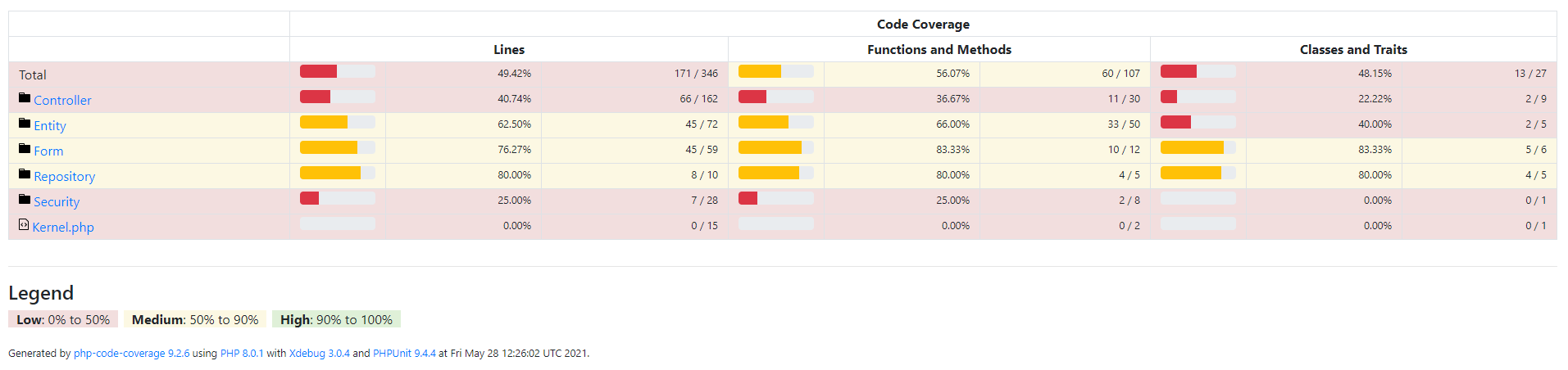Click the 5 / 6 Form classes count

coord(1536,150)
